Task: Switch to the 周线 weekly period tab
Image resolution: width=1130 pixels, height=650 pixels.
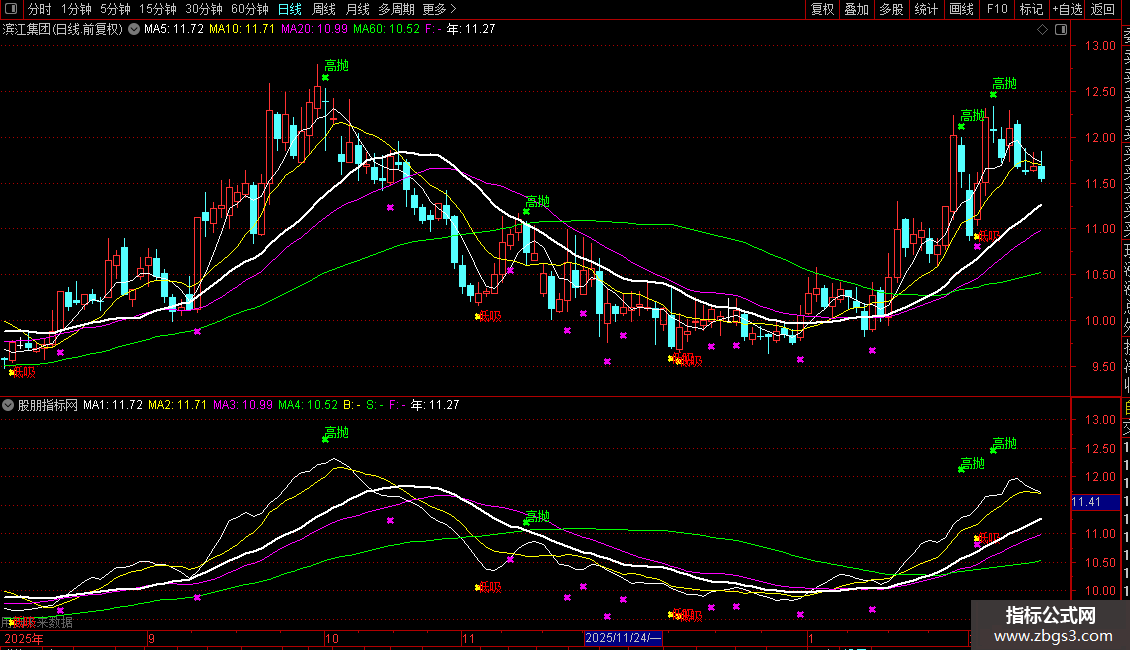Action: 324,9
